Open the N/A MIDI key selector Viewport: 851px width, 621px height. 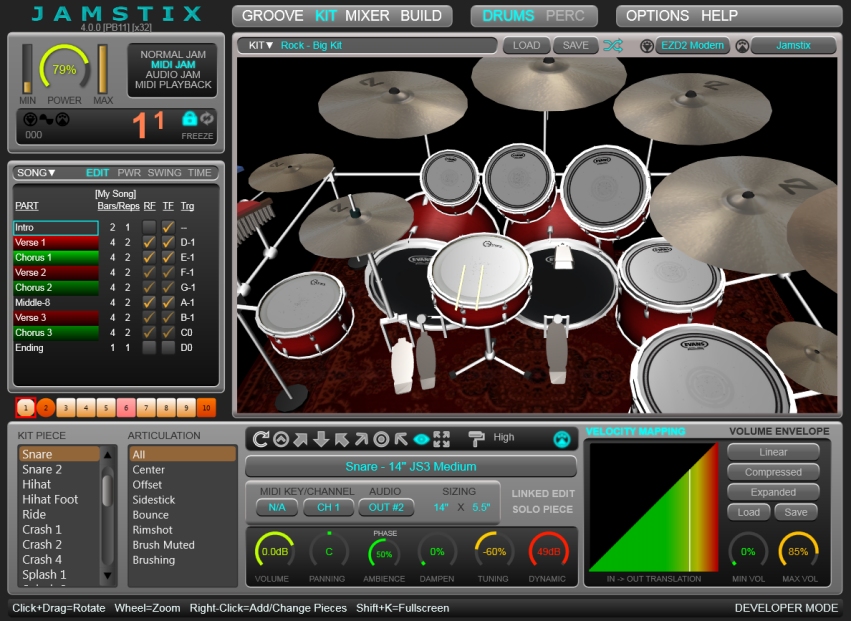(277, 507)
